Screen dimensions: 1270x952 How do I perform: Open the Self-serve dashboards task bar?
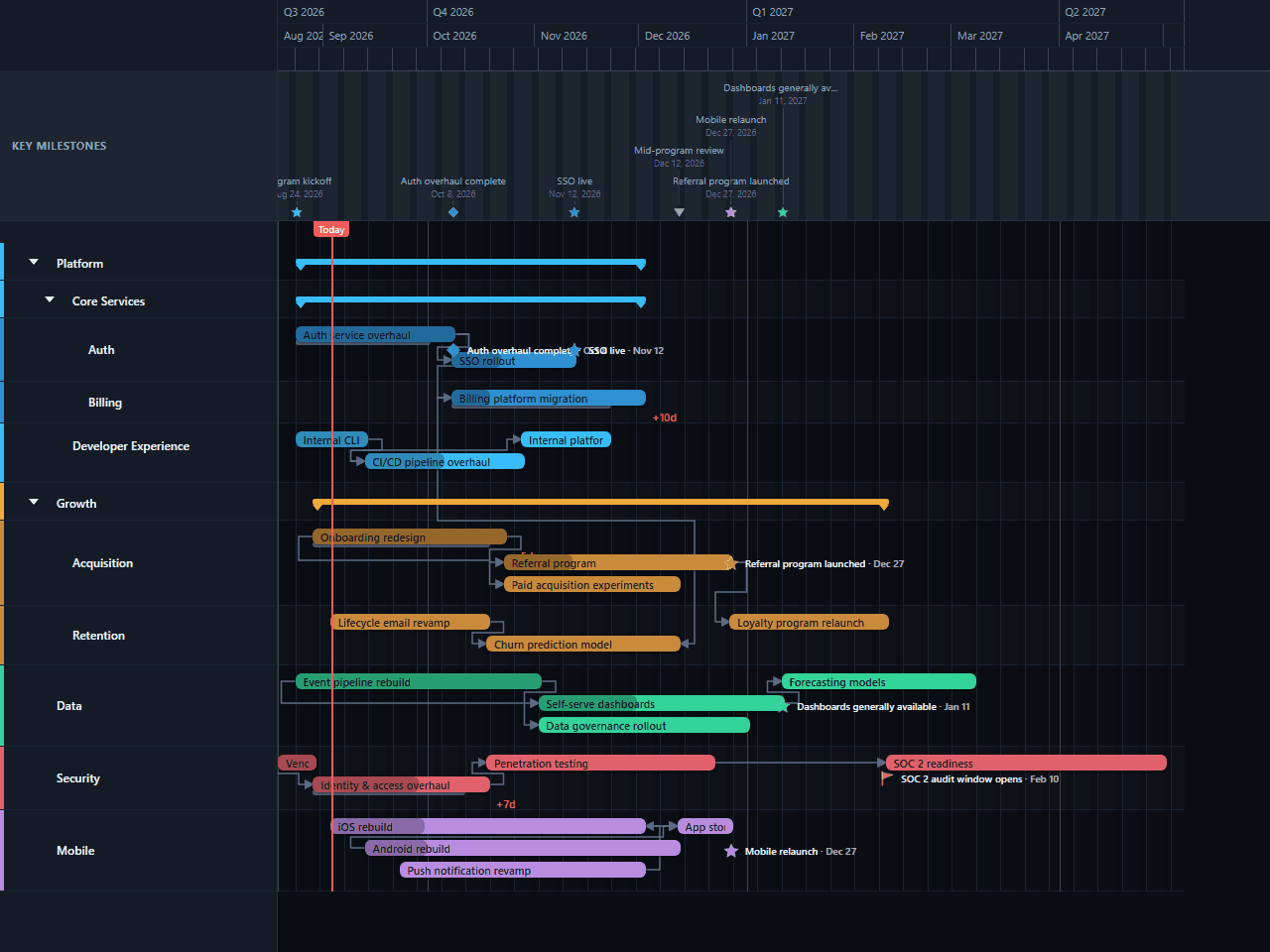coord(662,703)
